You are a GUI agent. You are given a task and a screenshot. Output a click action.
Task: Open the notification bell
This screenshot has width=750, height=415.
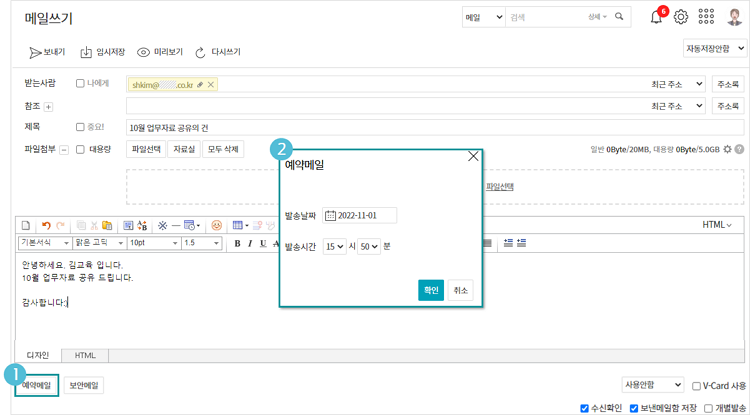click(656, 17)
